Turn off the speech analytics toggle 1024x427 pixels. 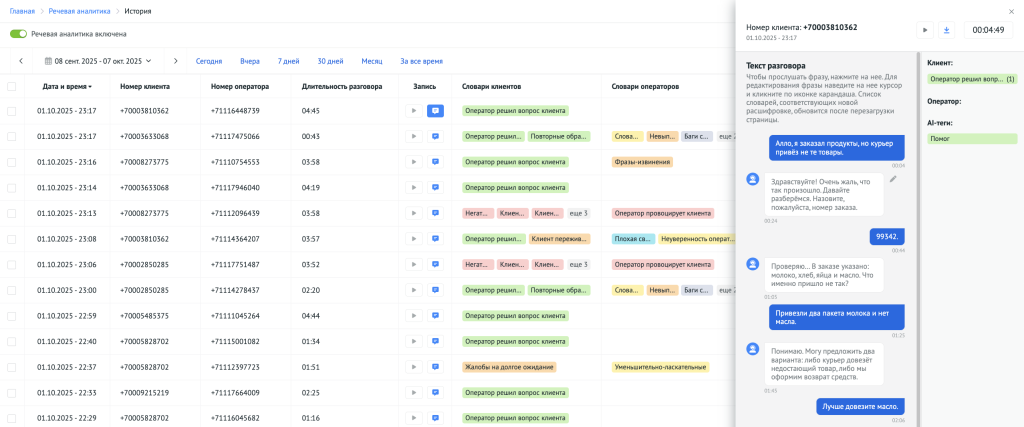(17, 33)
